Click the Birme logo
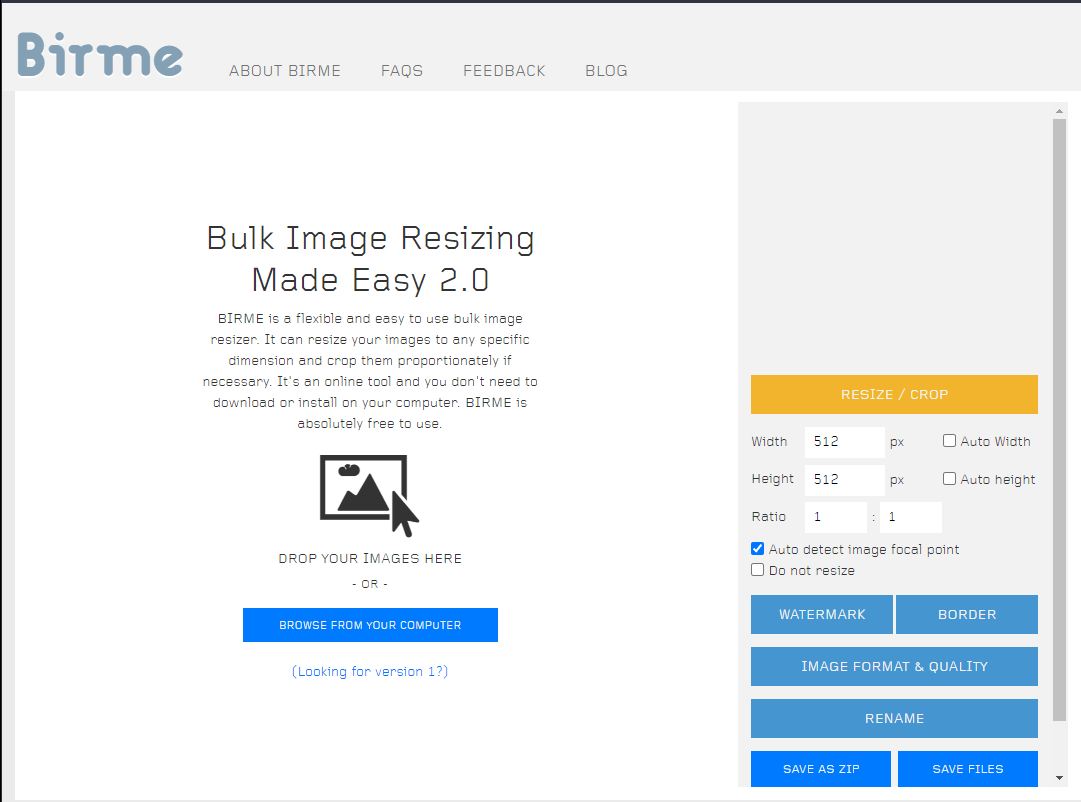 100,54
